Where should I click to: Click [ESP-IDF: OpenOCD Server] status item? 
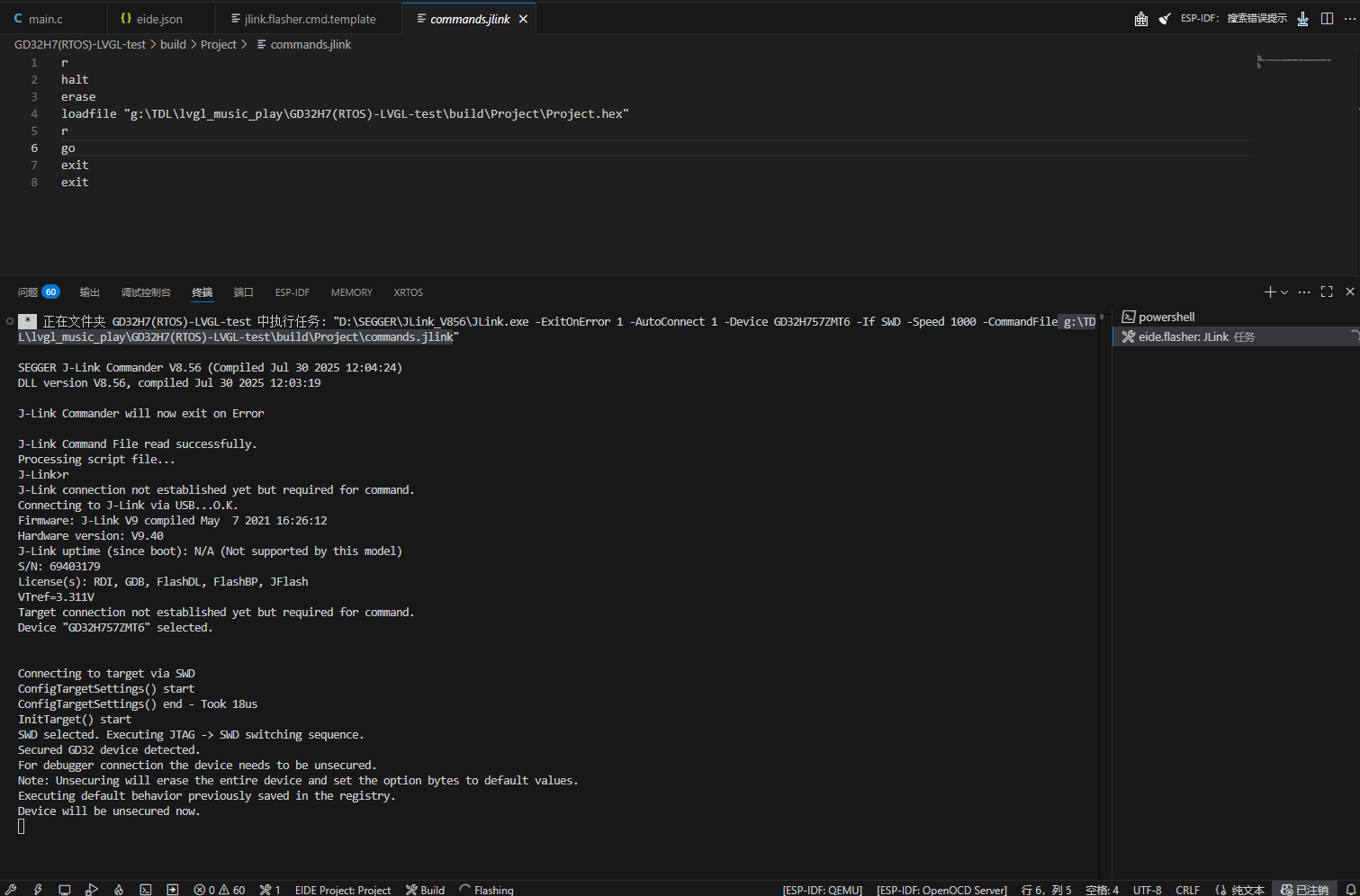tap(941, 890)
